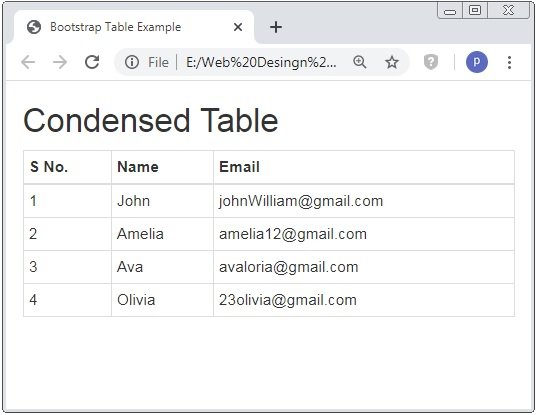Maximize the browser window
This screenshot has height=415, width=538.
point(475,10)
